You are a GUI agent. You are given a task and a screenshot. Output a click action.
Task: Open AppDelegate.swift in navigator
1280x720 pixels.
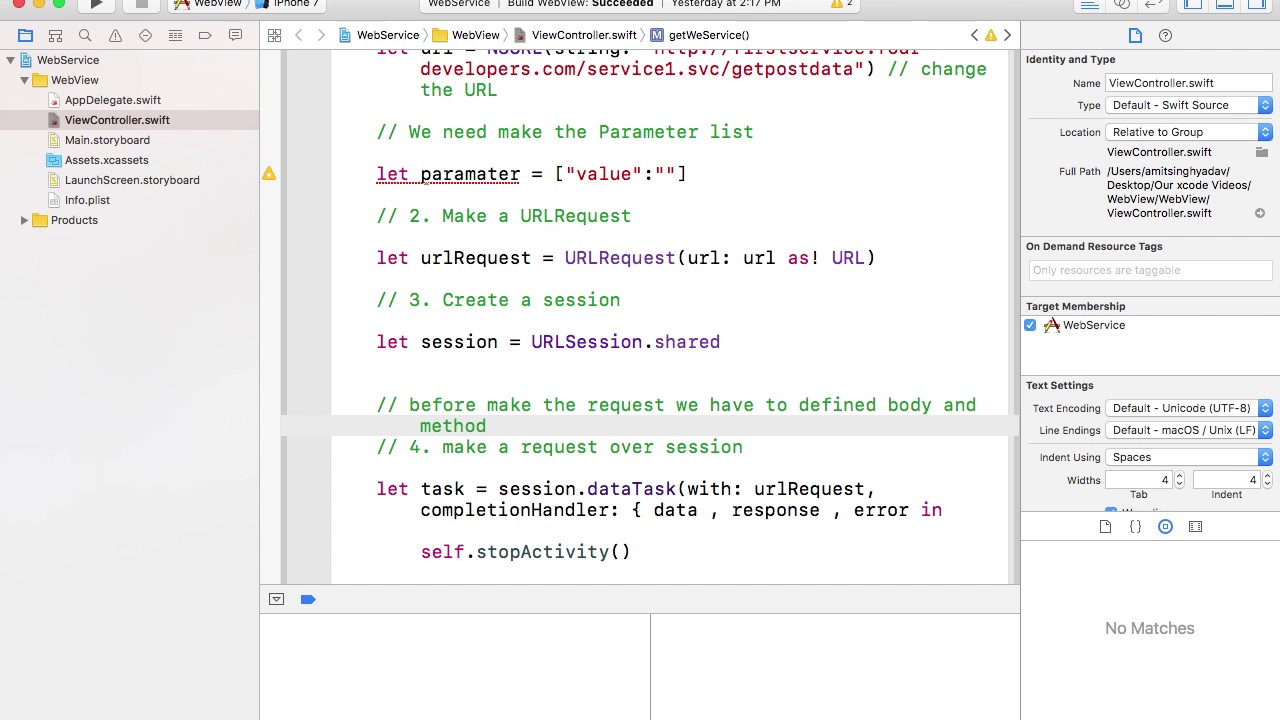tap(112, 100)
